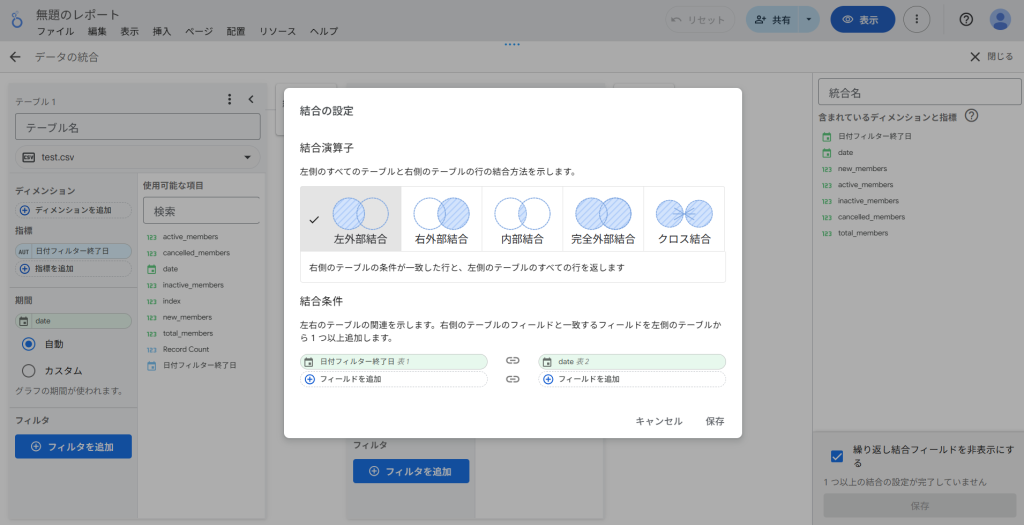Select cancelled_members in available fields list

tap(196, 253)
